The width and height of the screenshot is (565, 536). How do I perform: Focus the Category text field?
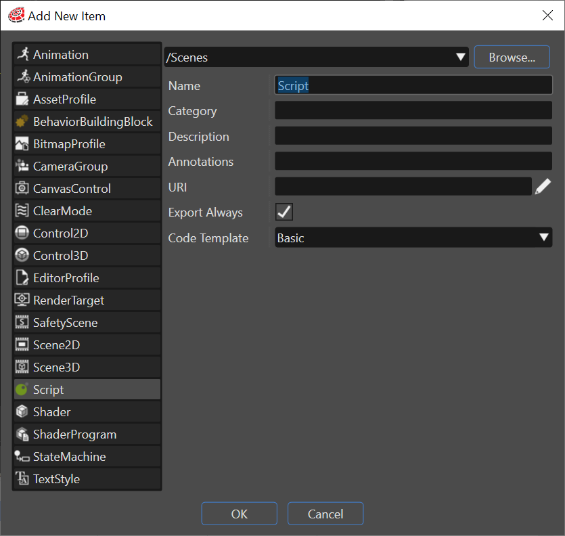[x=413, y=110]
